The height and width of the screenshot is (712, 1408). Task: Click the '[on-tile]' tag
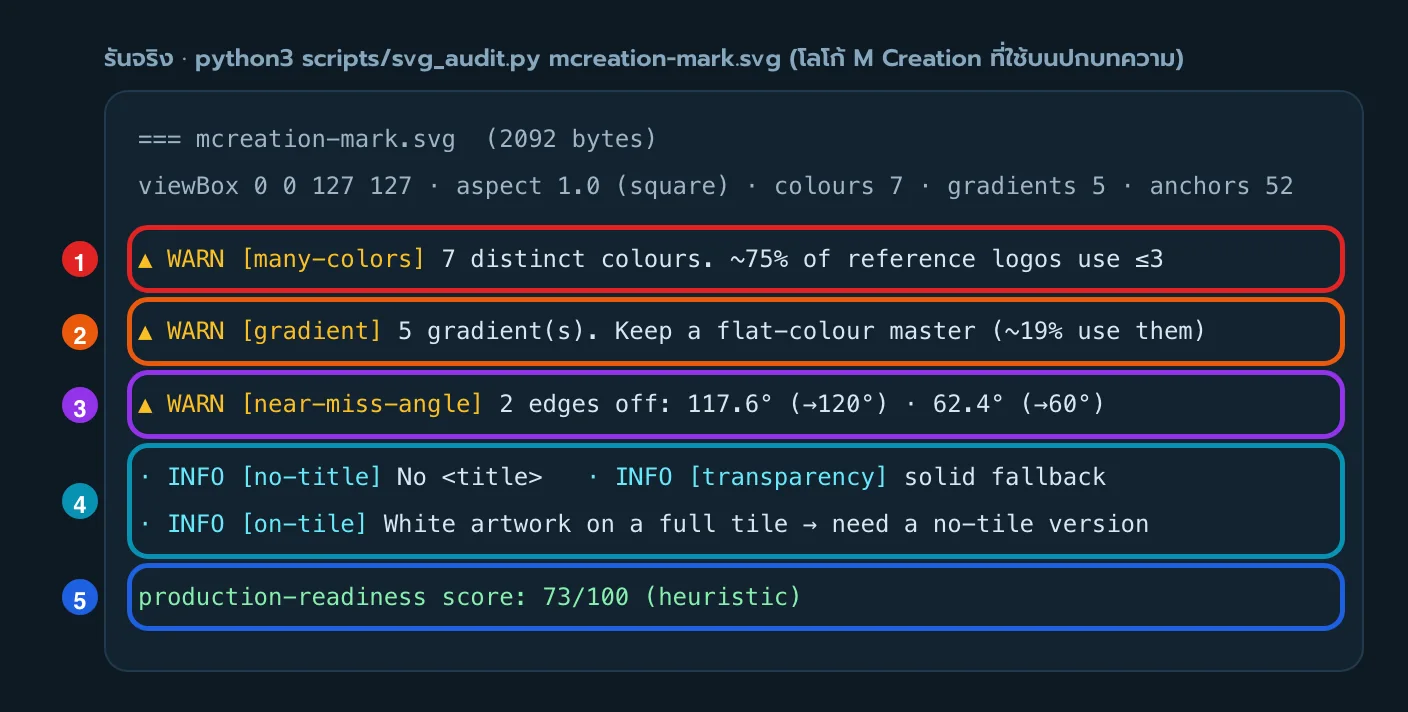304,523
